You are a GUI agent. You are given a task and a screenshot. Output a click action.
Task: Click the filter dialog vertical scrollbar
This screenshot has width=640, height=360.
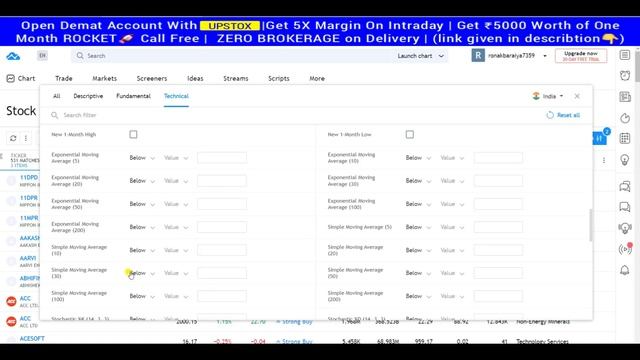tap(591, 225)
